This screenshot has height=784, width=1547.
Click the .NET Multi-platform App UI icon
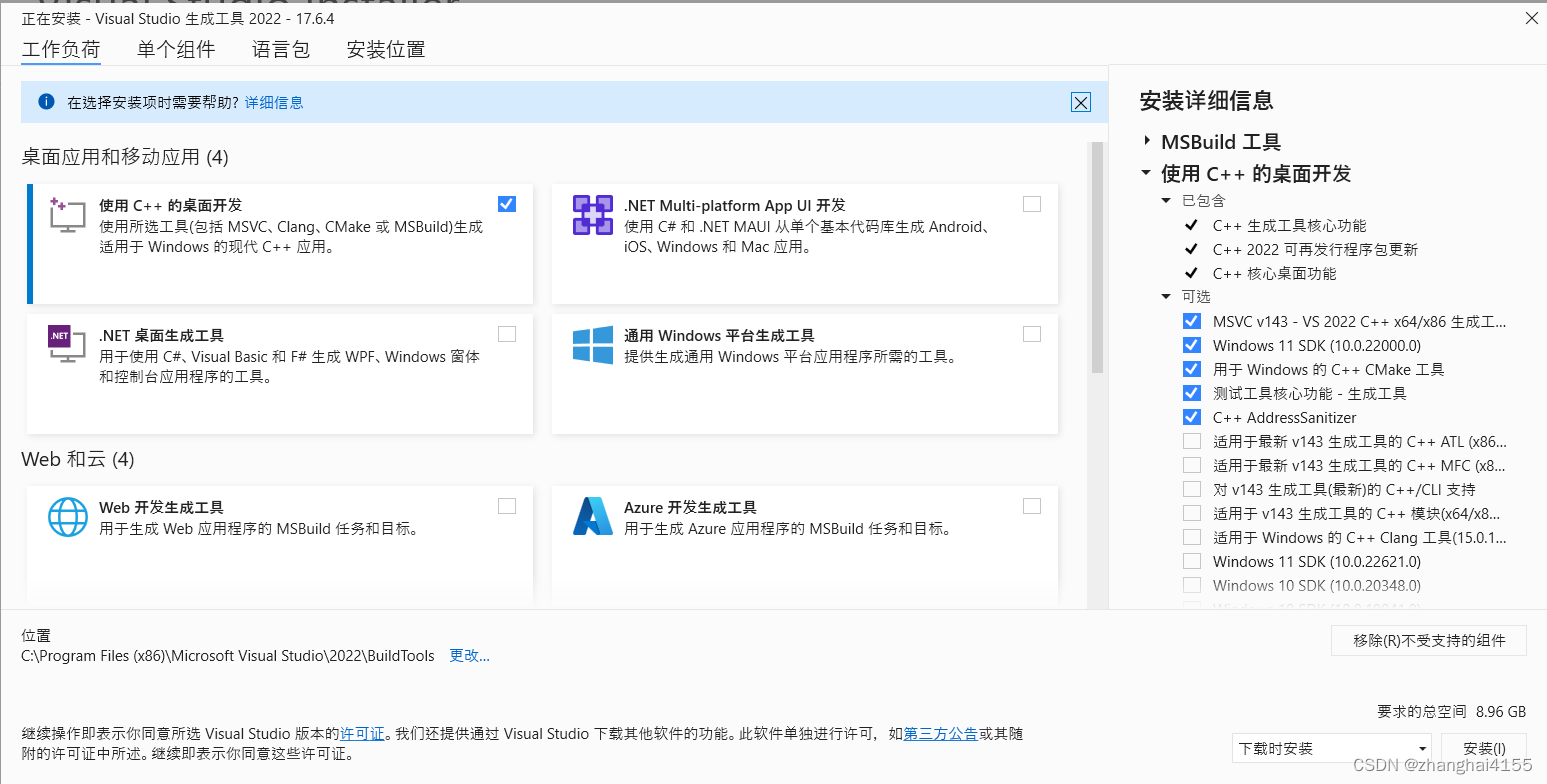(593, 215)
